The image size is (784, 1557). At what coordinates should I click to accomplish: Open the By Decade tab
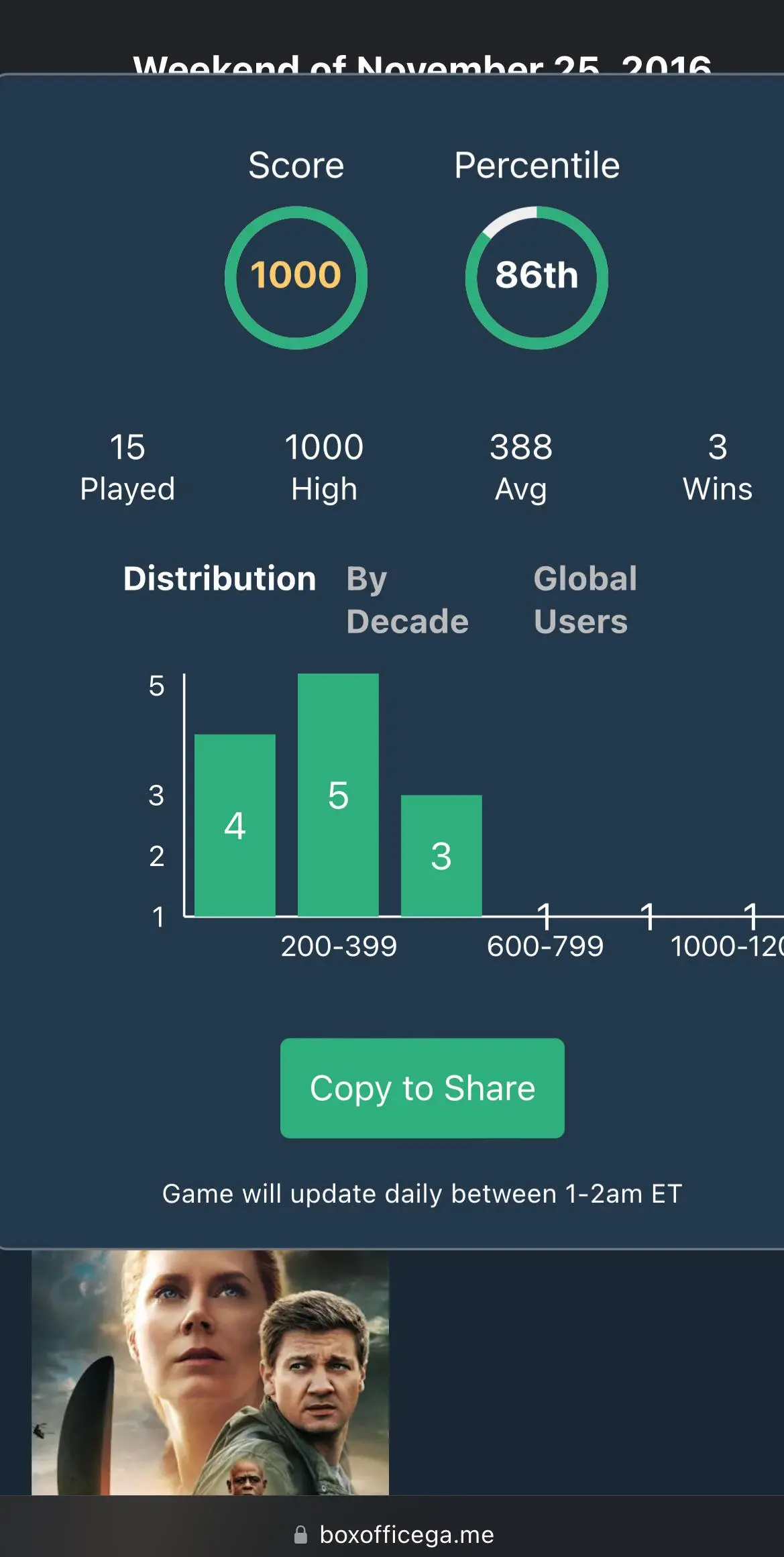point(406,600)
